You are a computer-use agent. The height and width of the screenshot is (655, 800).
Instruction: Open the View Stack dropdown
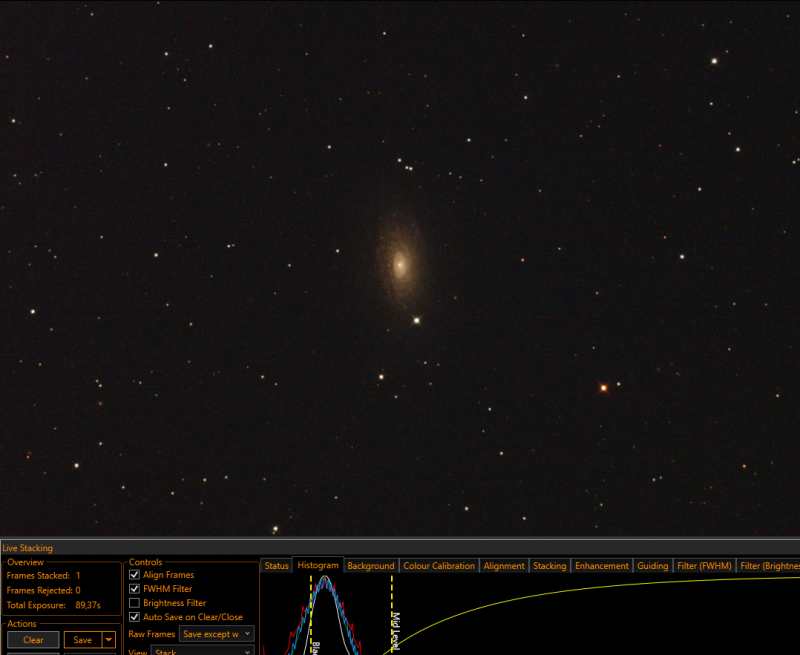tap(203, 650)
